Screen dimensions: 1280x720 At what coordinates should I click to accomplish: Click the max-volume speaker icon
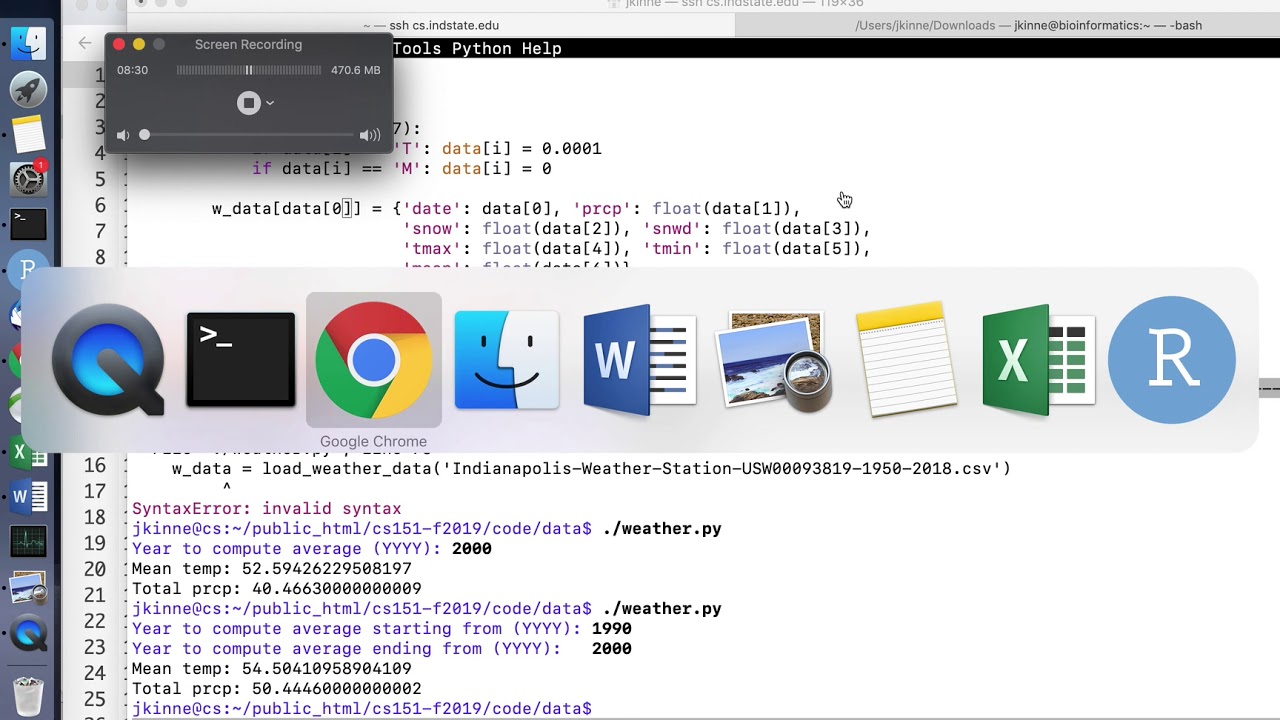coord(370,135)
